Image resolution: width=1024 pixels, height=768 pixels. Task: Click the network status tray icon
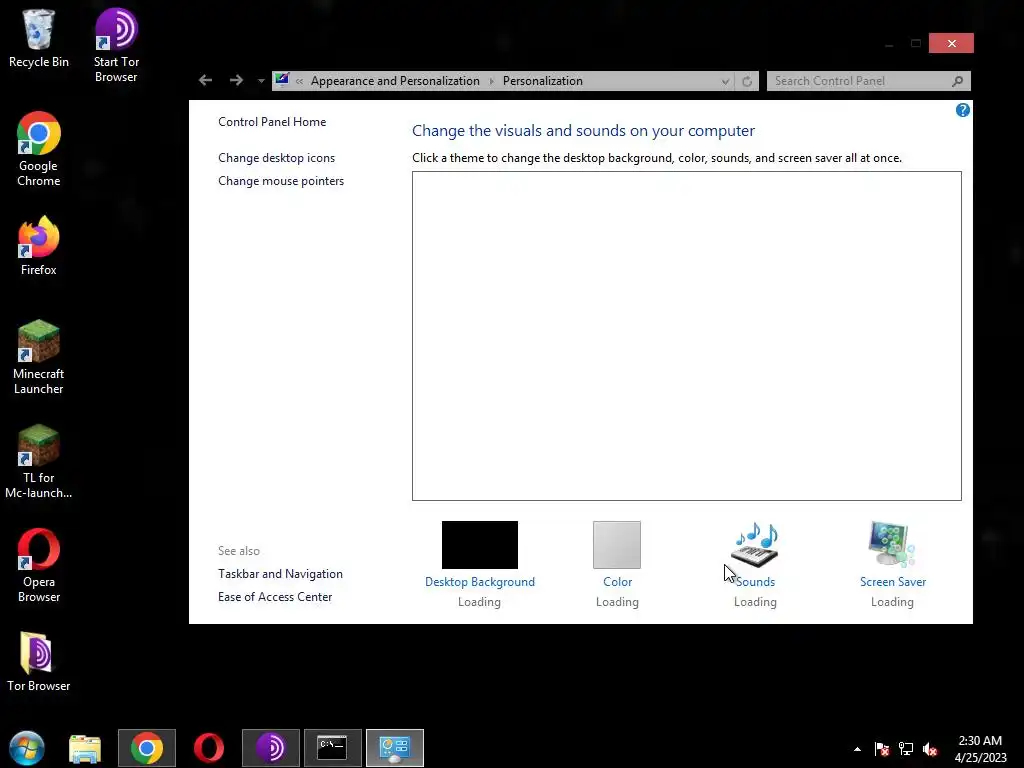[906, 749]
